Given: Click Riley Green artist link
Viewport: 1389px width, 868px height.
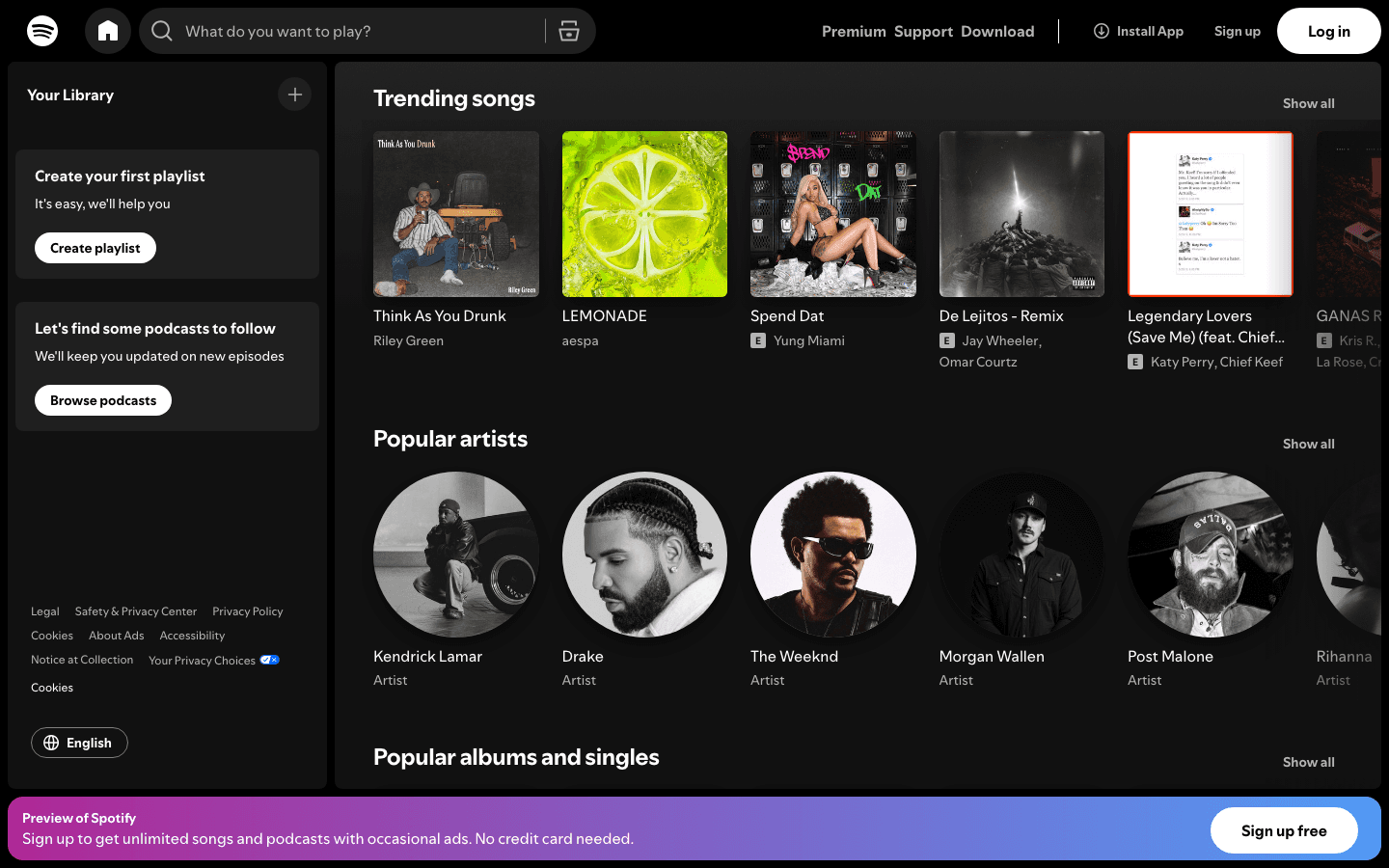Looking at the screenshot, I should point(408,340).
